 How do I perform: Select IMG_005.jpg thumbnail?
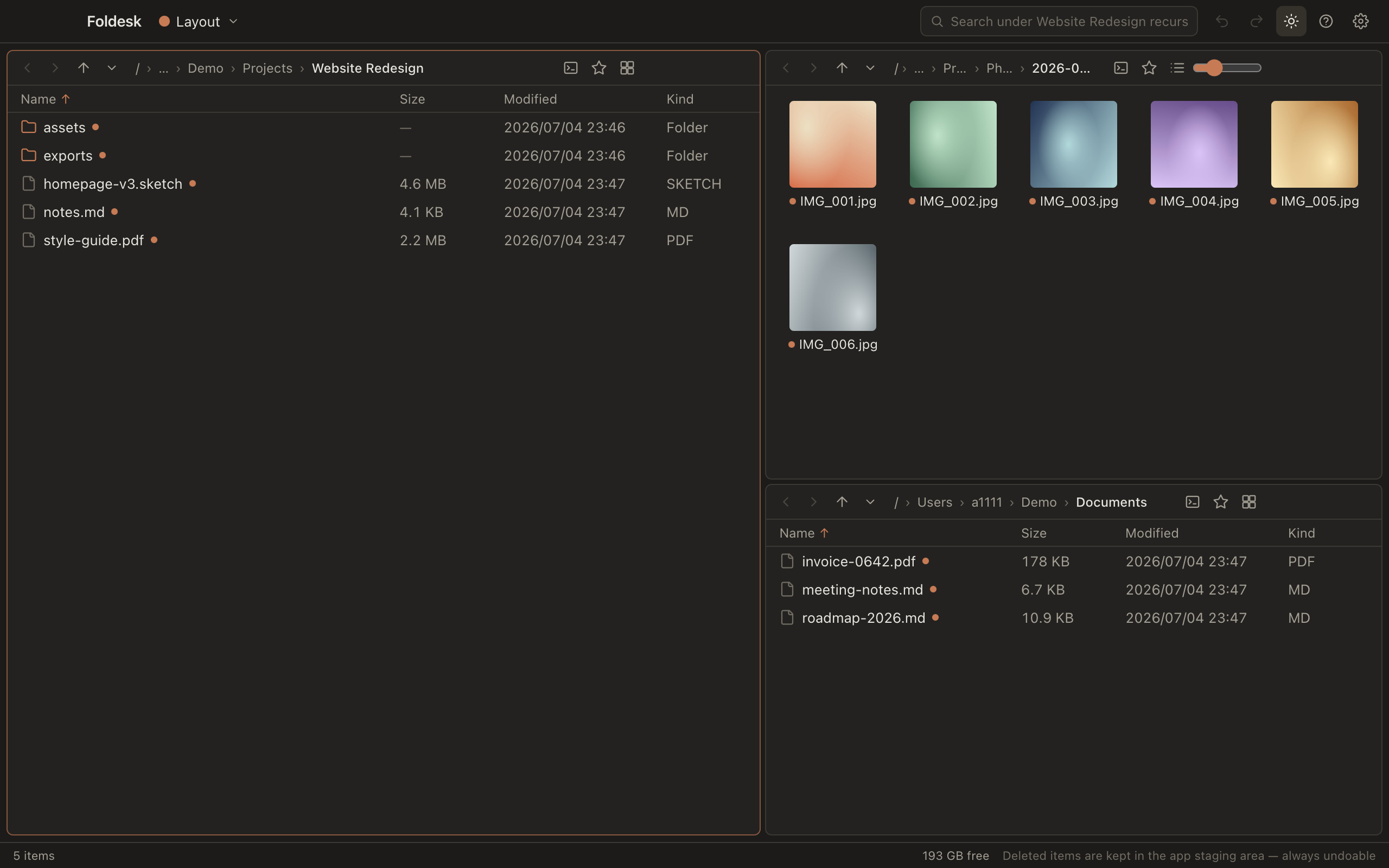[x=1314, y=155]
